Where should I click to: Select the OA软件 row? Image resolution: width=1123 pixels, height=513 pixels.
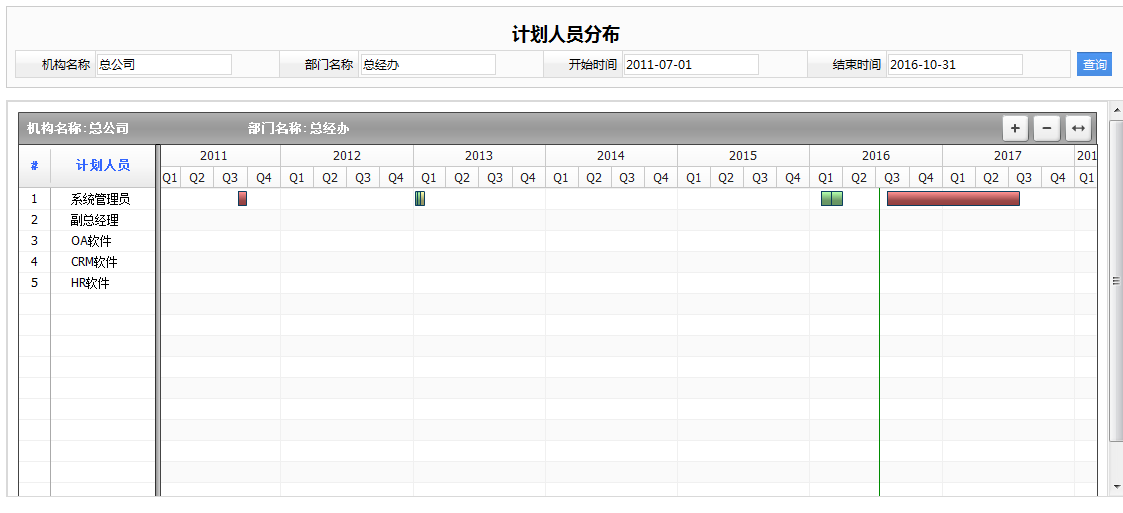pos(91,241)
